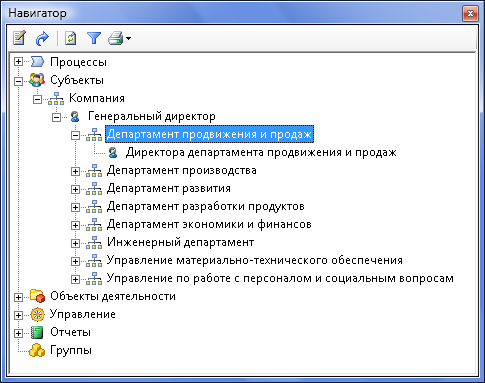Screen dimensions: 485x383
Task: Select the Процессы tree item
Action: coord(78,62)
